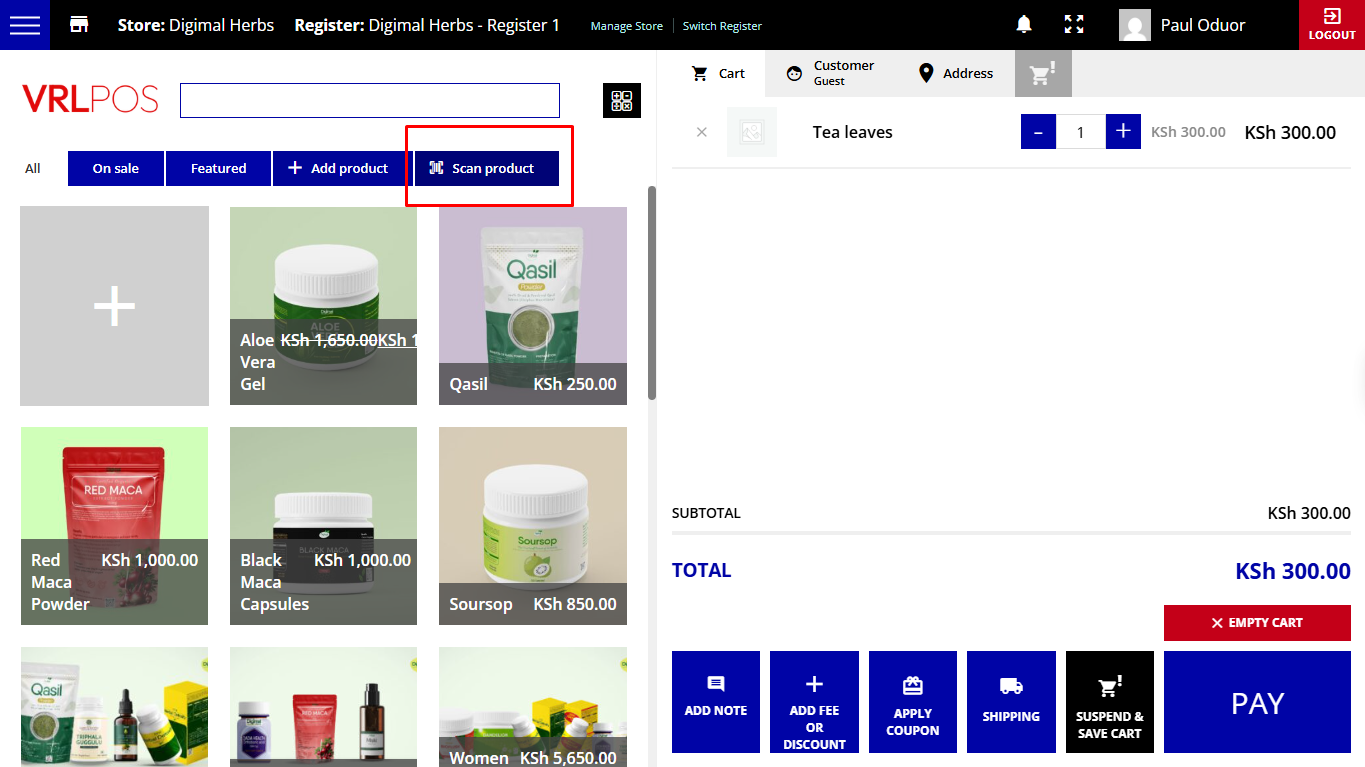This screenshot has height=767, width=1365.
Task: Open the hamburger main menu
Action: point(24,25)
